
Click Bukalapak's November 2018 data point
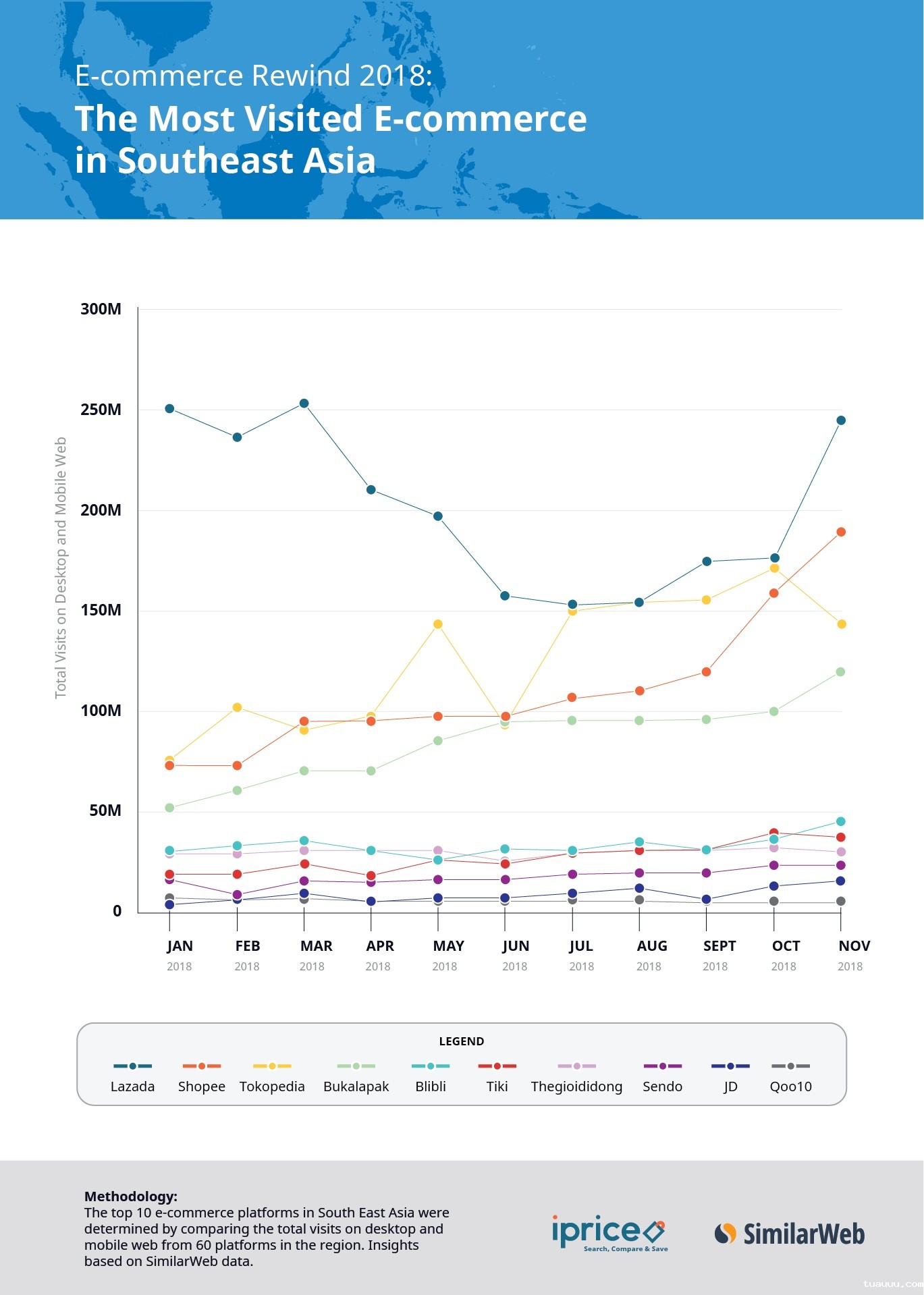[x=841, y=671]
